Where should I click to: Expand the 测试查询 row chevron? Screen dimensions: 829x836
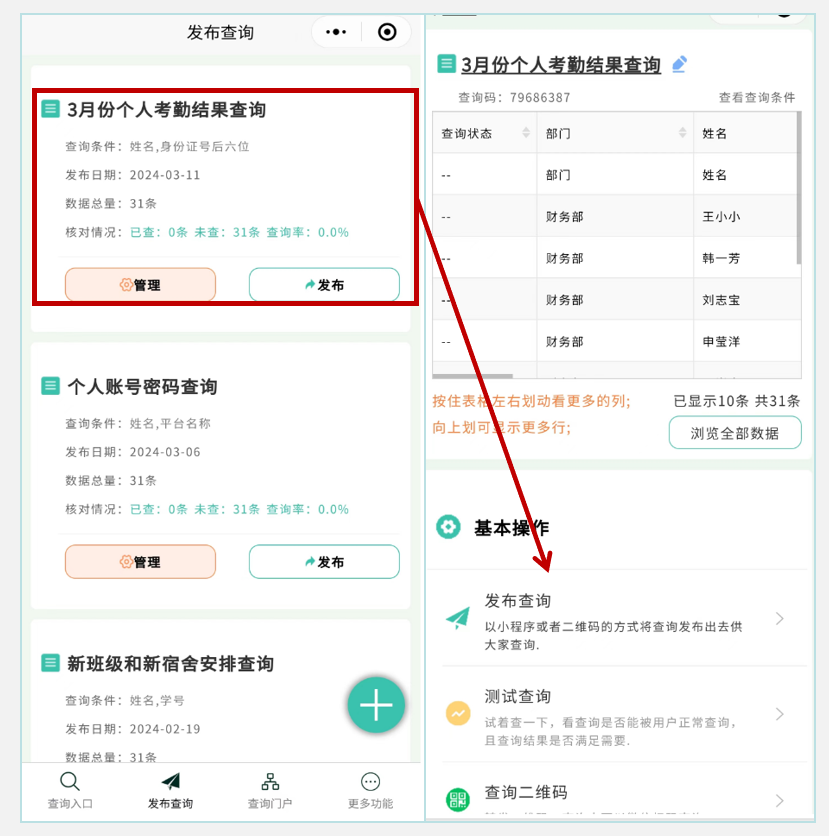pyautogui.click(x=779, y=714)
